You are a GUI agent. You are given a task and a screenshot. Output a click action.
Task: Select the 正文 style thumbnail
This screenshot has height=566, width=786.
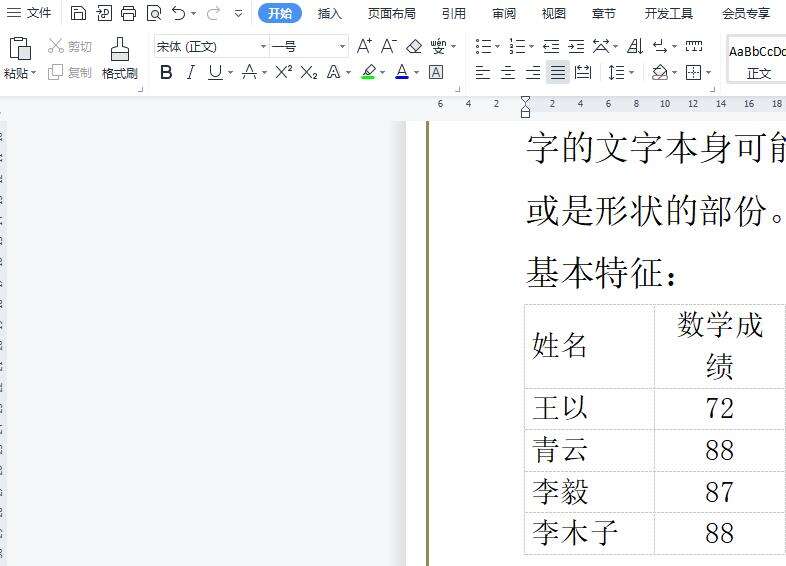tap(757, 60)
